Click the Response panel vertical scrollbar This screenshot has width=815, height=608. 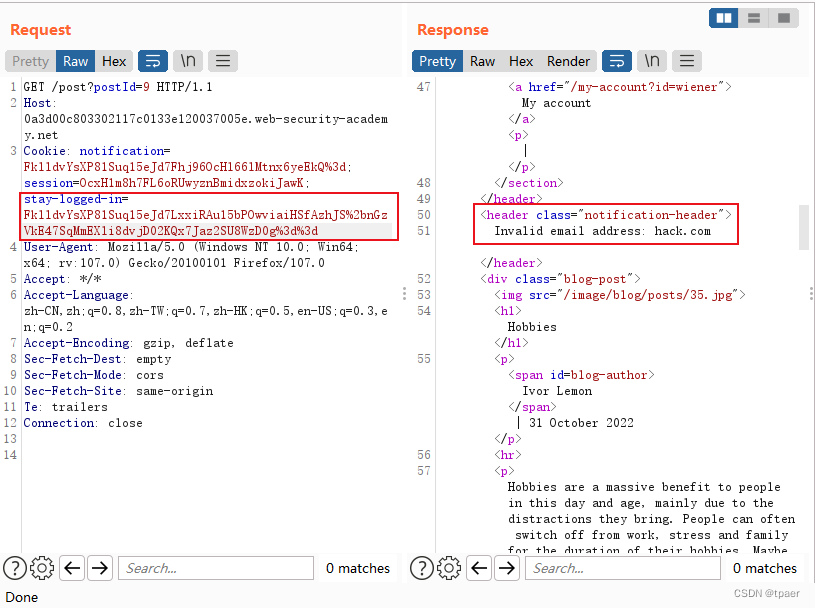pyautogui.click(x=804, y=227)
